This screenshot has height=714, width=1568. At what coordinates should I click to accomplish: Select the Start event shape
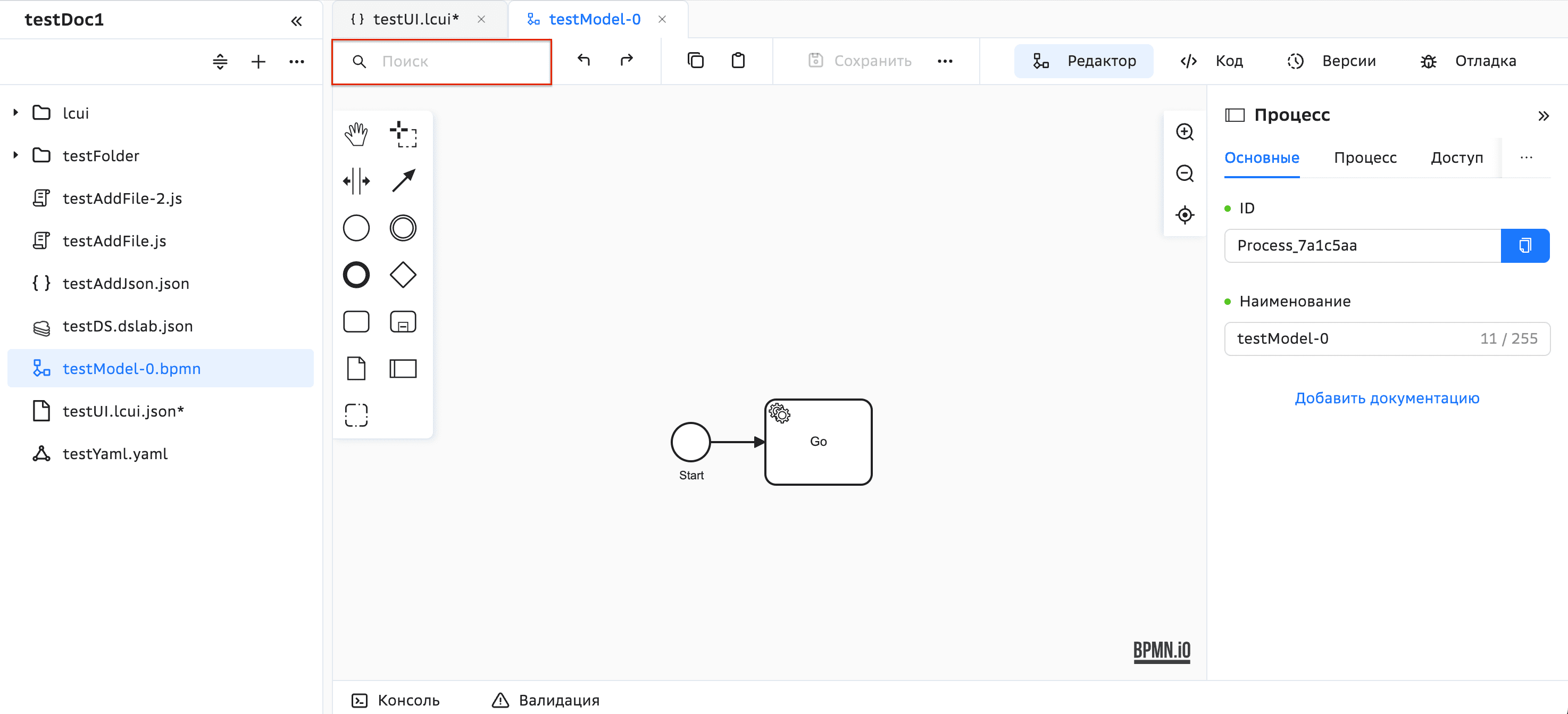(356, 228)
